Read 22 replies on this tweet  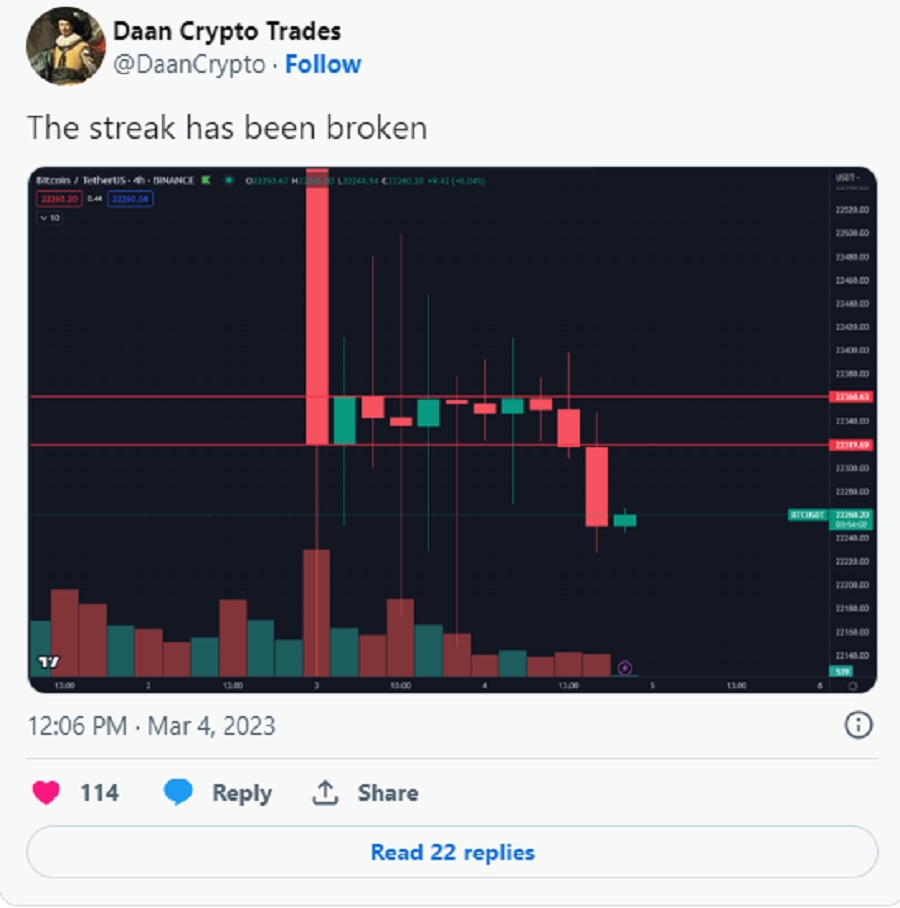pyautogui.click(x=452, y=852)
